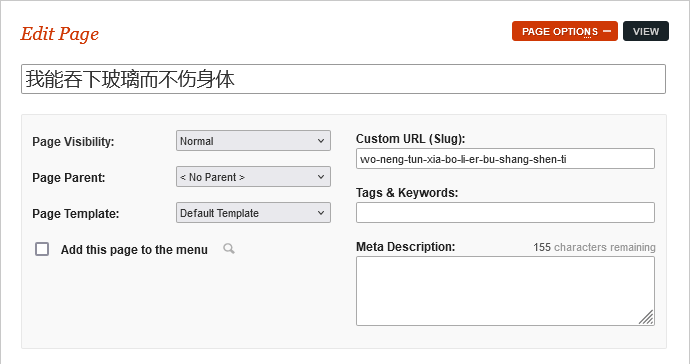Click the 'Tags & Keywords:' label
Screen dimensions: 690x364
(x=407, y=193)
